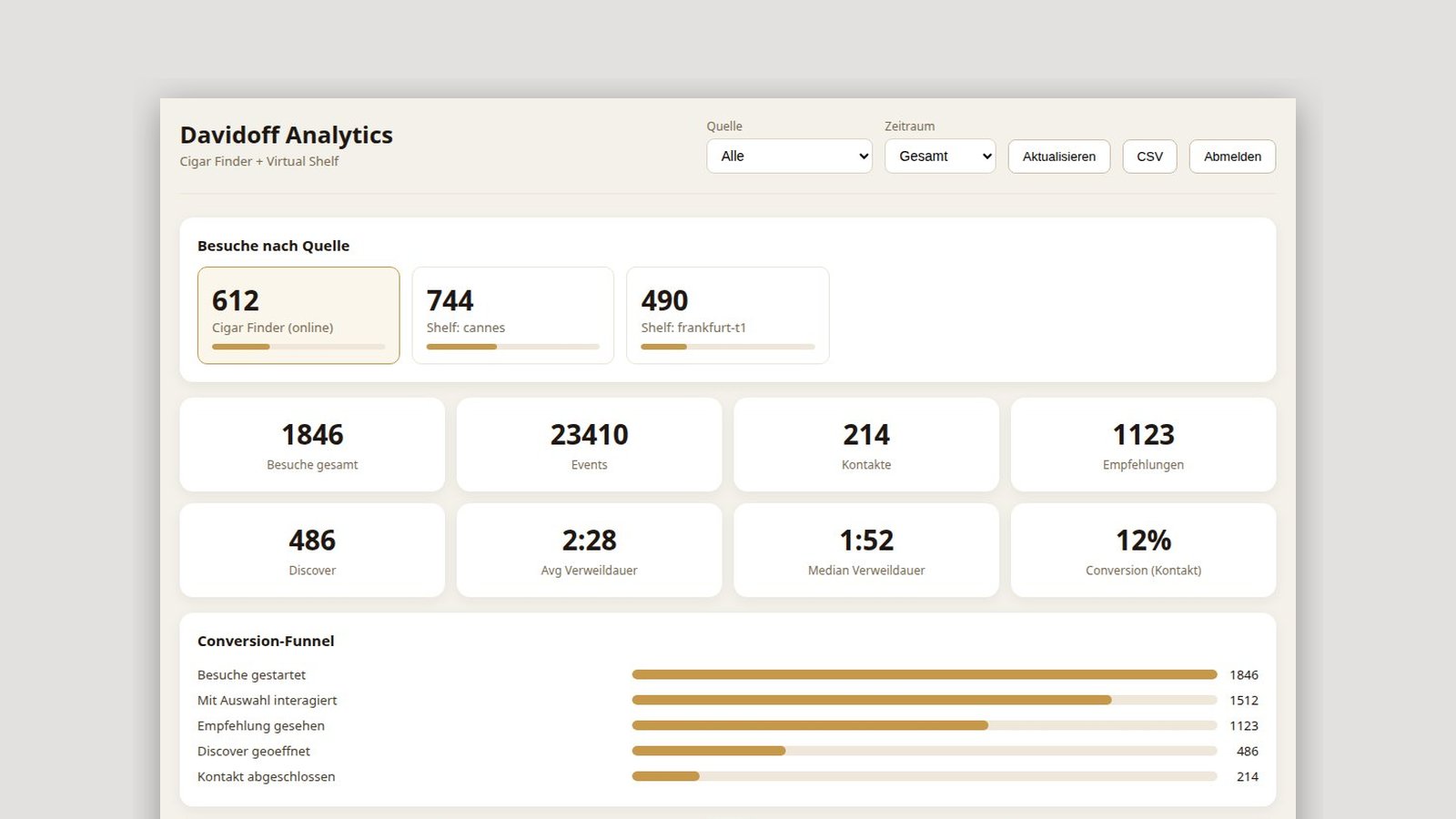
Task: Select the Shelf: frankfurt-t1 source card
Action: click(x=728, y=315)
